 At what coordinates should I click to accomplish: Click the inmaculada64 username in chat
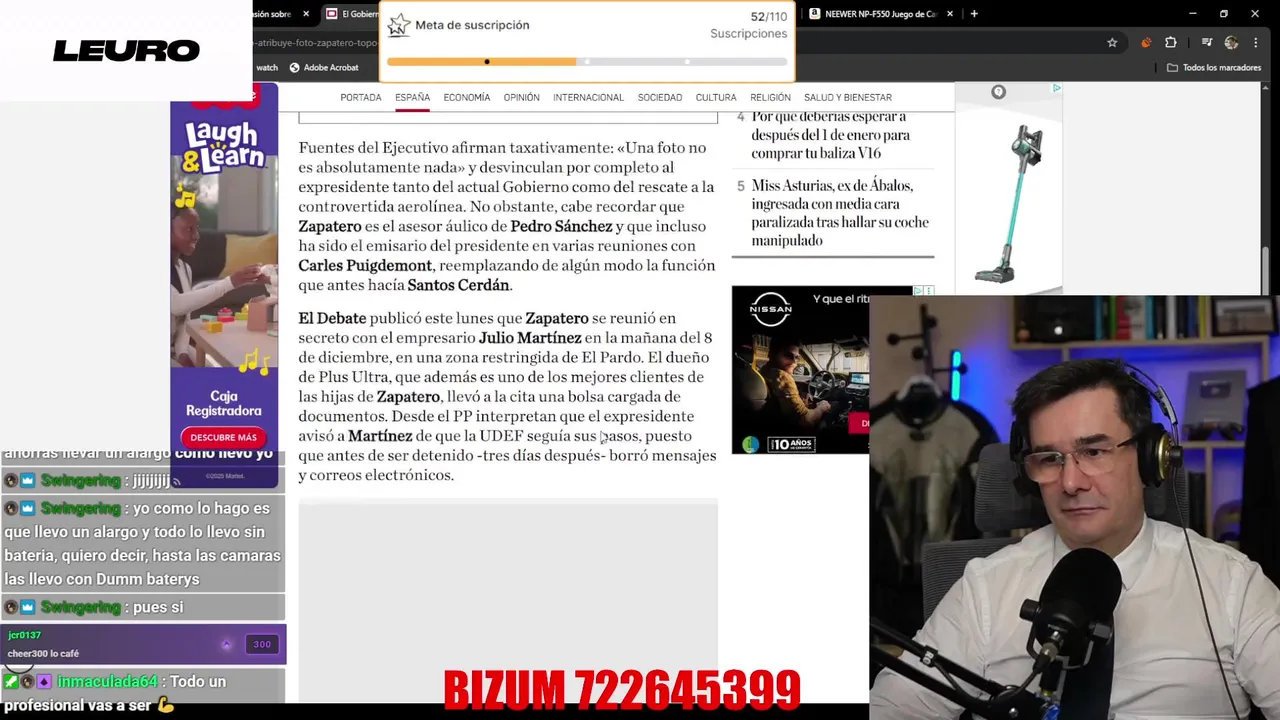107,681
